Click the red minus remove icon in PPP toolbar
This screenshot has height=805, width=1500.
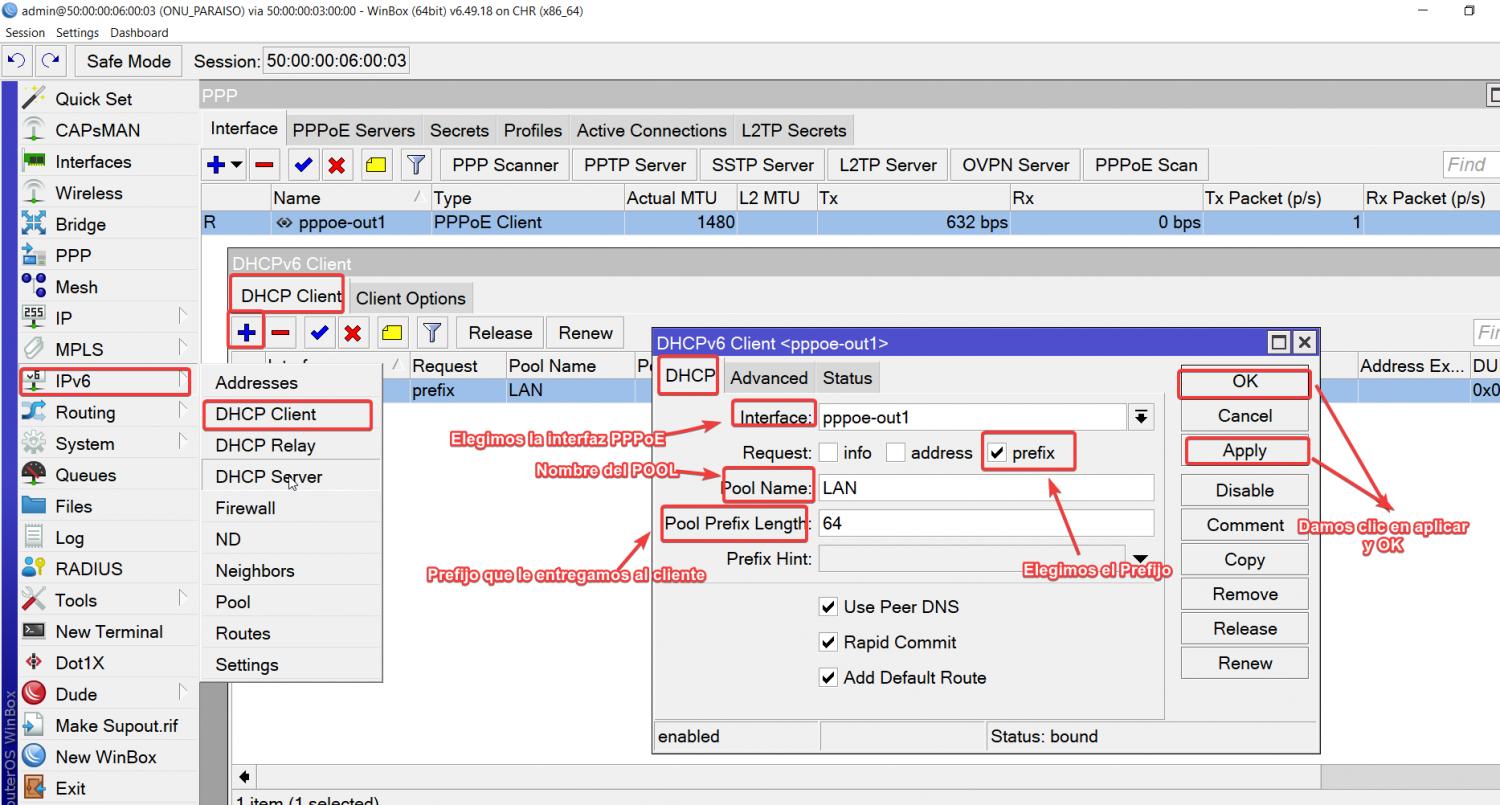[265, 165]
